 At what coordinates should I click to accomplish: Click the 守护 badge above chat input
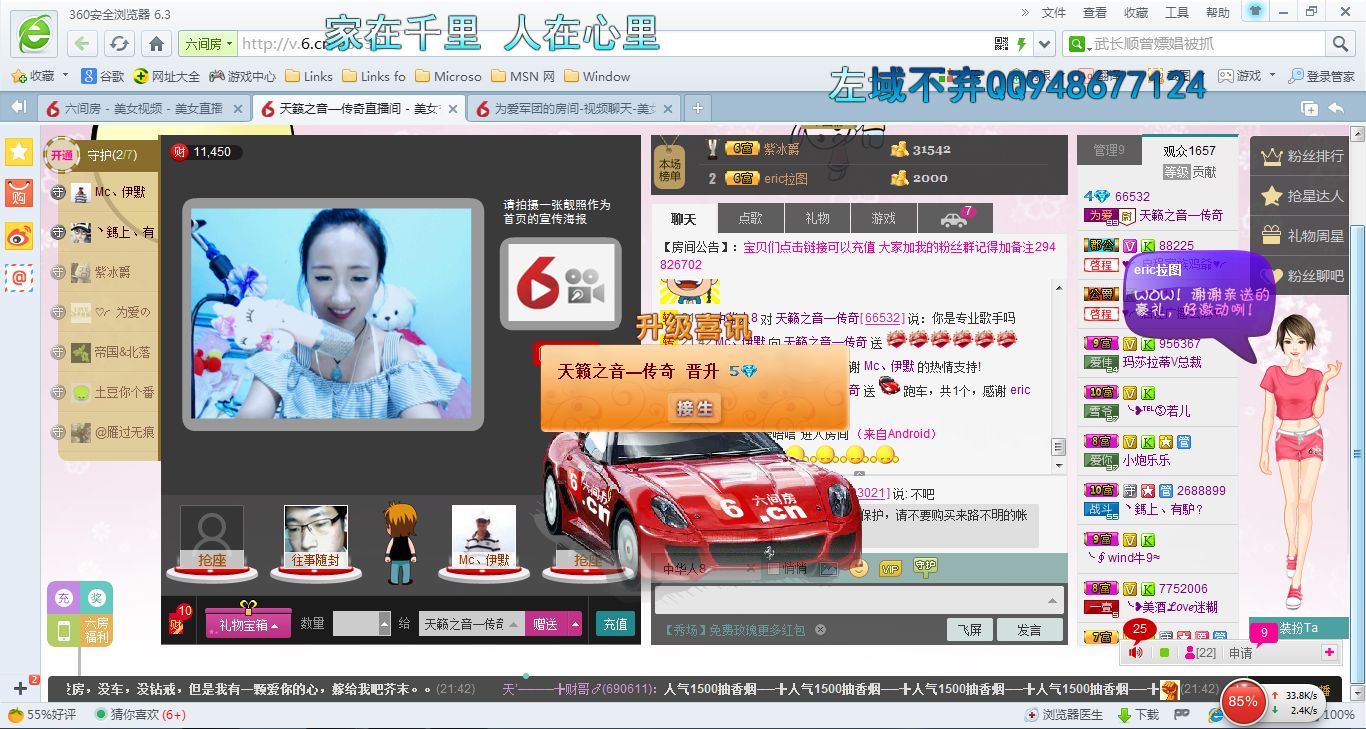[925, 567]
